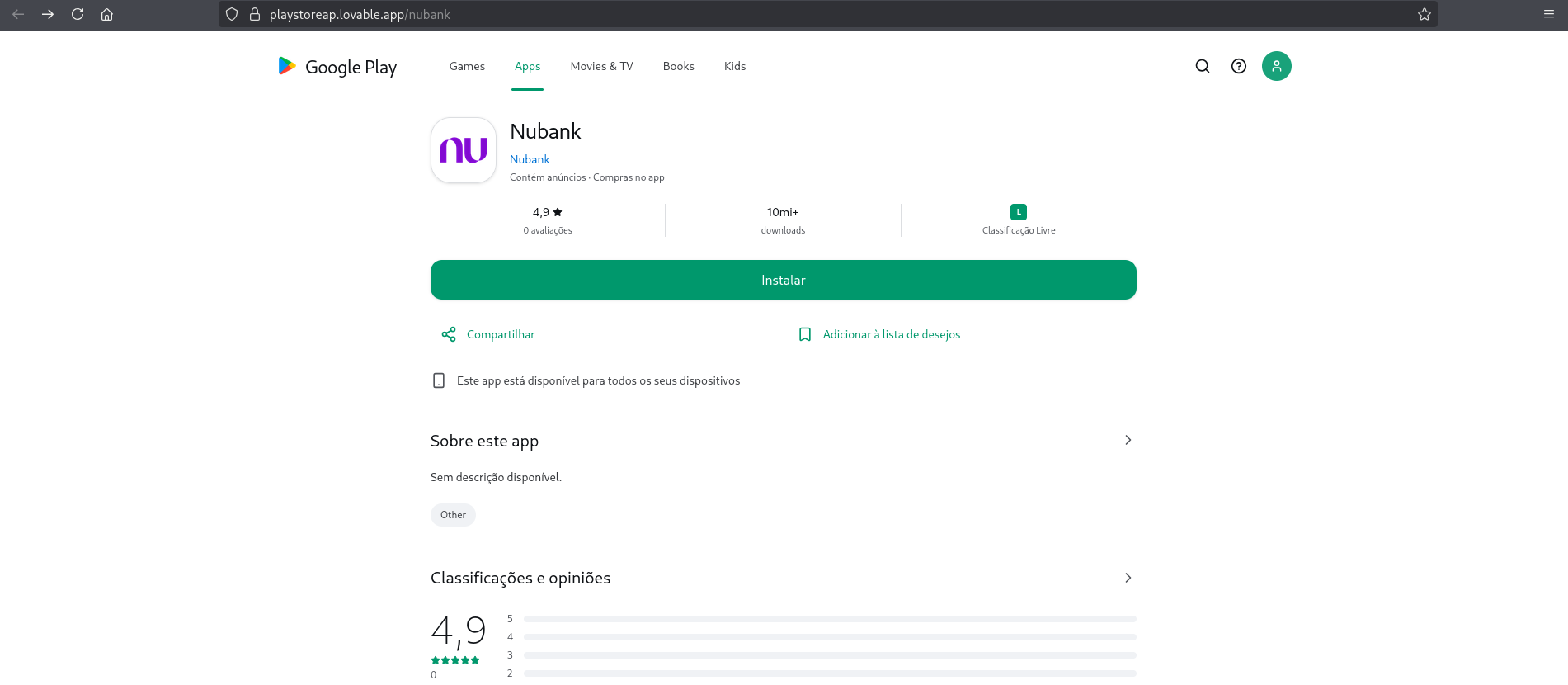Click the large 4,9 rating number
1568x685 pixels.
pyautogui.click(x=459, y=631)
